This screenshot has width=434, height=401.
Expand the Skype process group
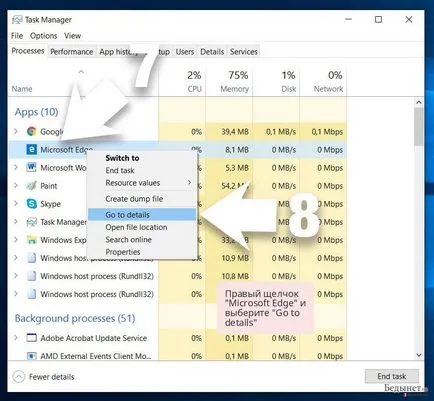[16, 203]
